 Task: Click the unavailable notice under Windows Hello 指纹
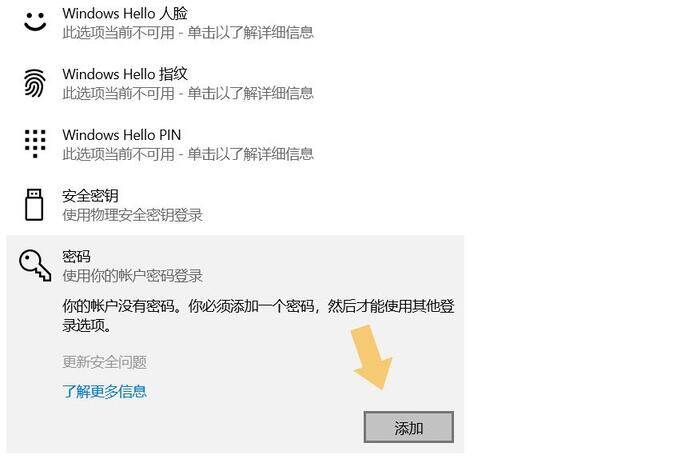188,93
